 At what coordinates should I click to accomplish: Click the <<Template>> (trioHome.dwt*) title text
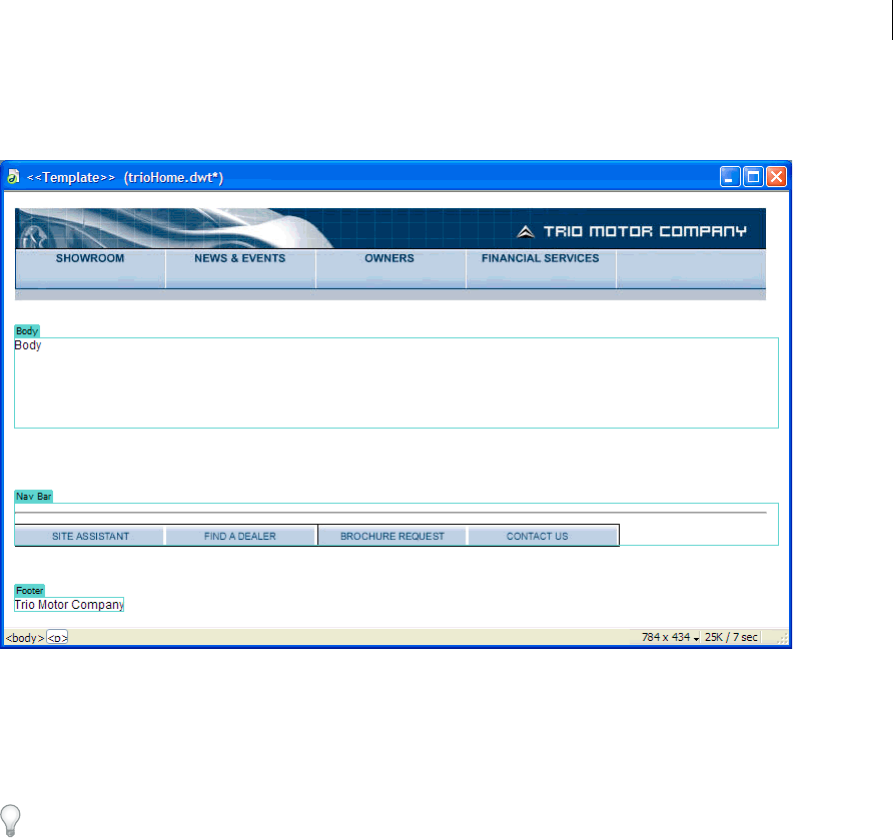click(x=125, y=177)
